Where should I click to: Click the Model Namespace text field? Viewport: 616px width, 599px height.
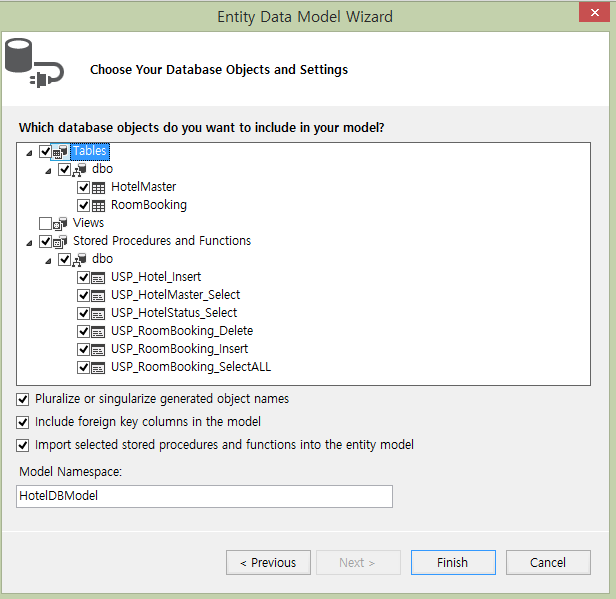[204, 496]
